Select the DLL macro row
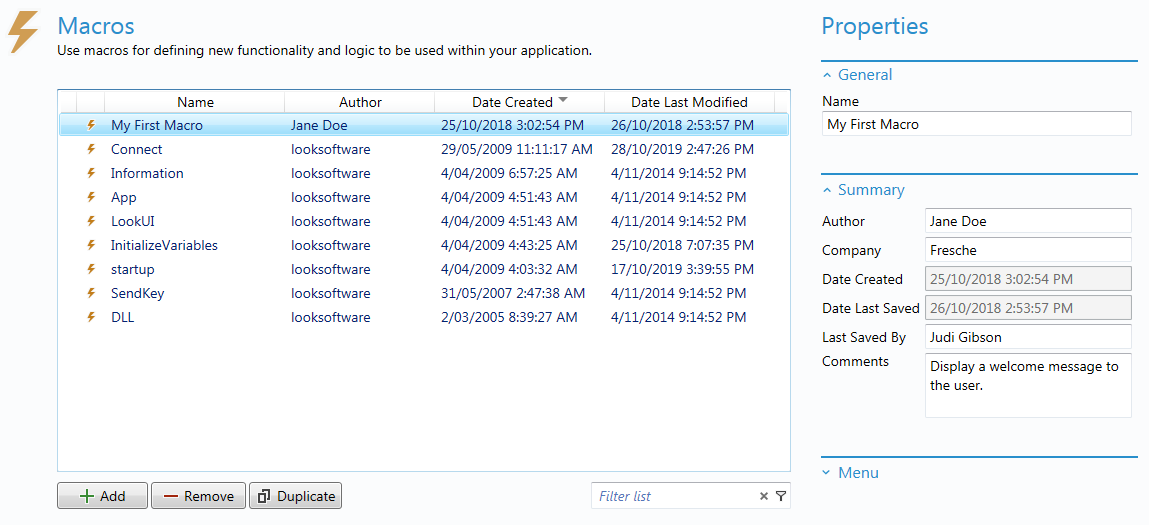The image size is (1149, 525). 424,317
